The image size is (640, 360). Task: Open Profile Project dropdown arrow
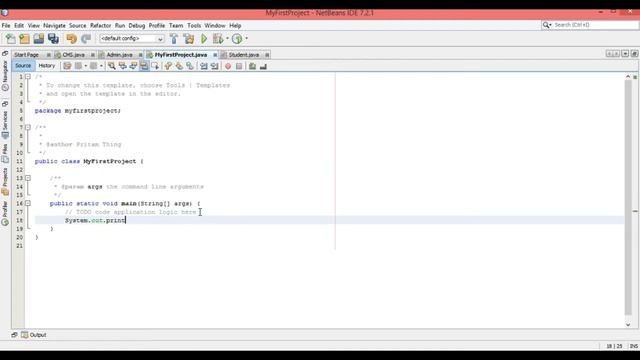pyautogui.click(x=247, y=39)
